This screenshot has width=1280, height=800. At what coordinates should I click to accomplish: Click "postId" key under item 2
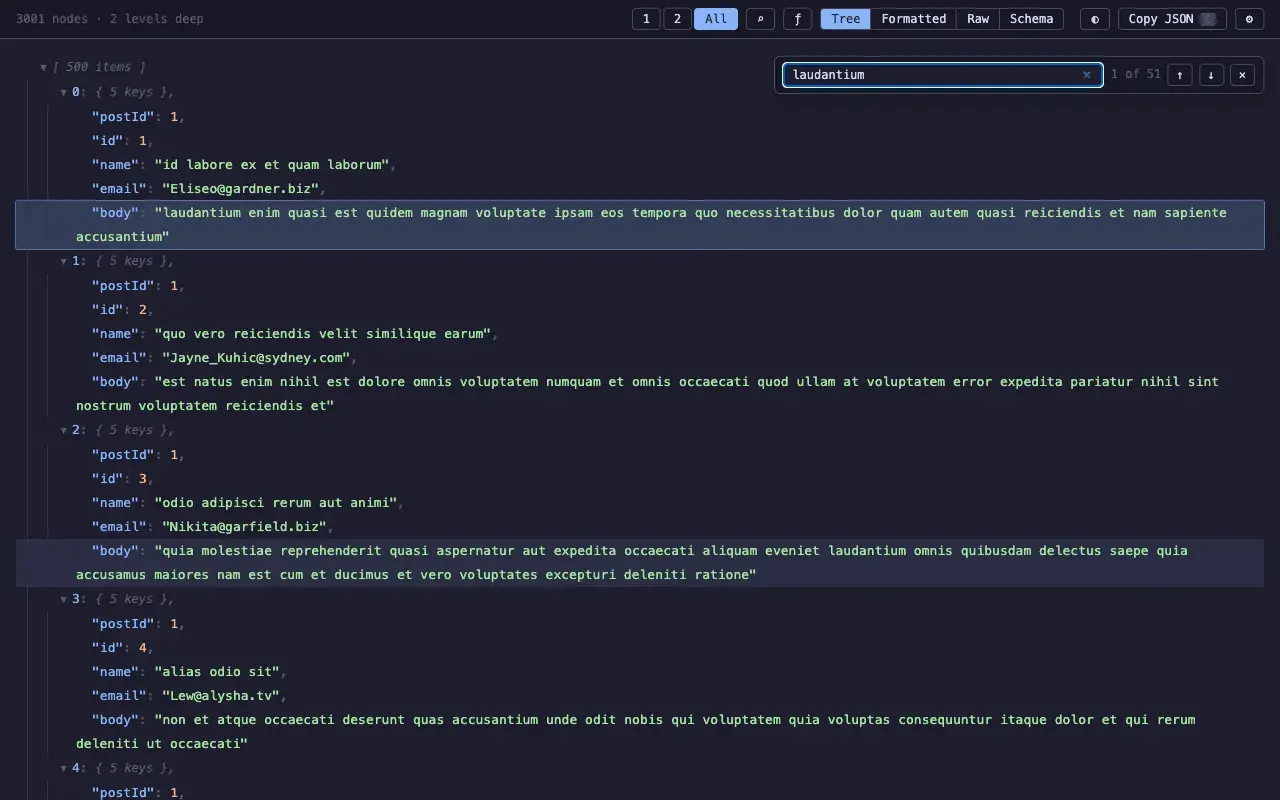(123, 455)
